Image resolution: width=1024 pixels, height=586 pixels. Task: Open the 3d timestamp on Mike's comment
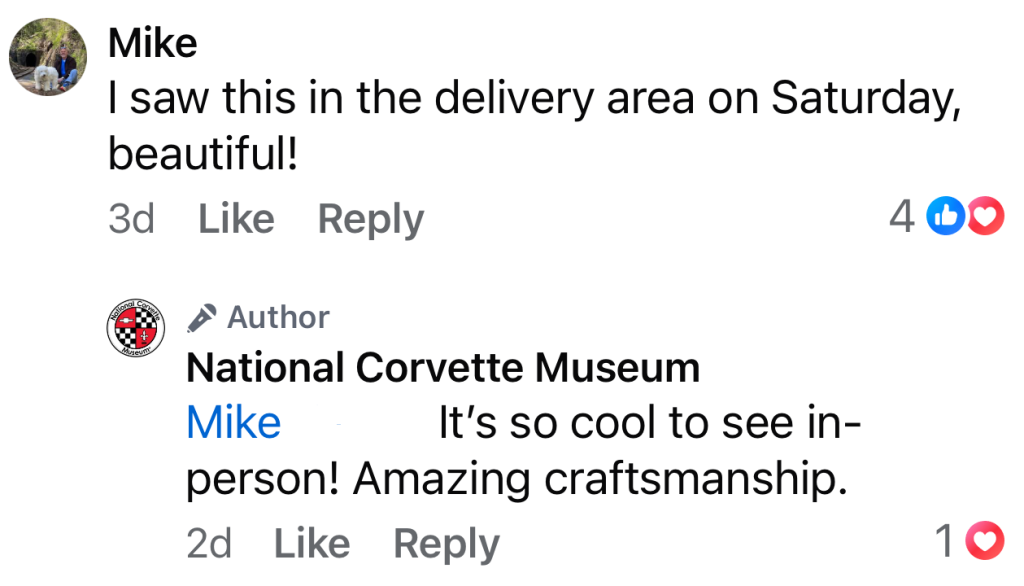(131, 219)
